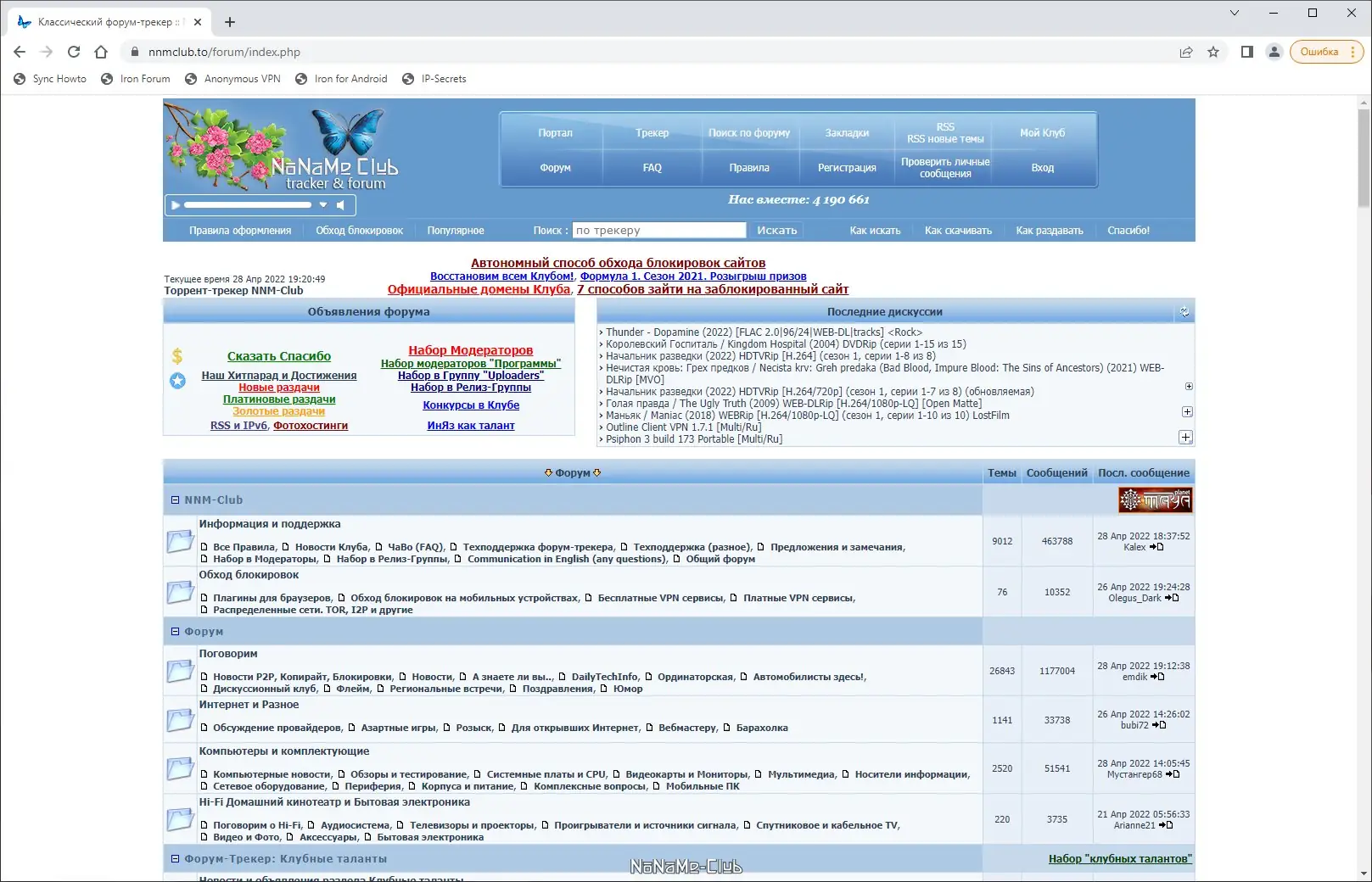Close the Классический форум-трекер tab
Viewport: 1372px width, 882px height.
[x=198, y=22]
